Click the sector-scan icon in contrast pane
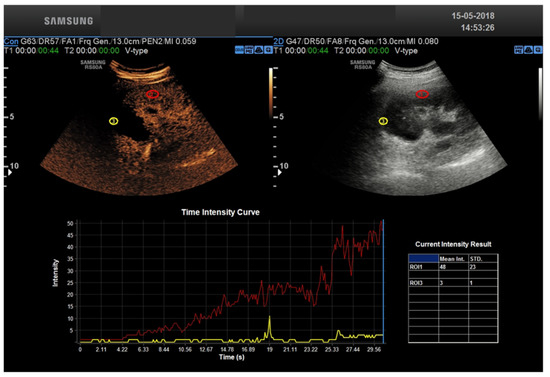The image size is (550, 377). pyautogui.click(x=259, y=50)
